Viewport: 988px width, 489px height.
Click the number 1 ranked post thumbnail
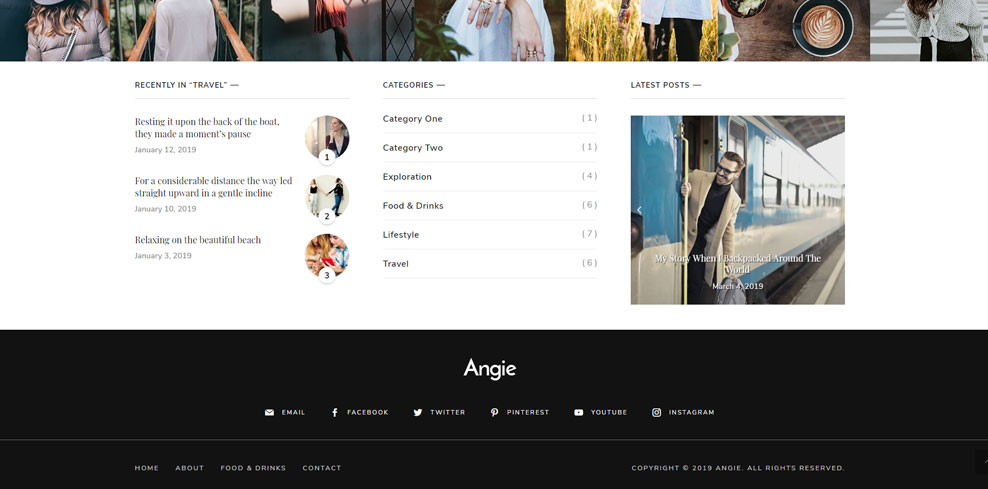tap(327, 137)
